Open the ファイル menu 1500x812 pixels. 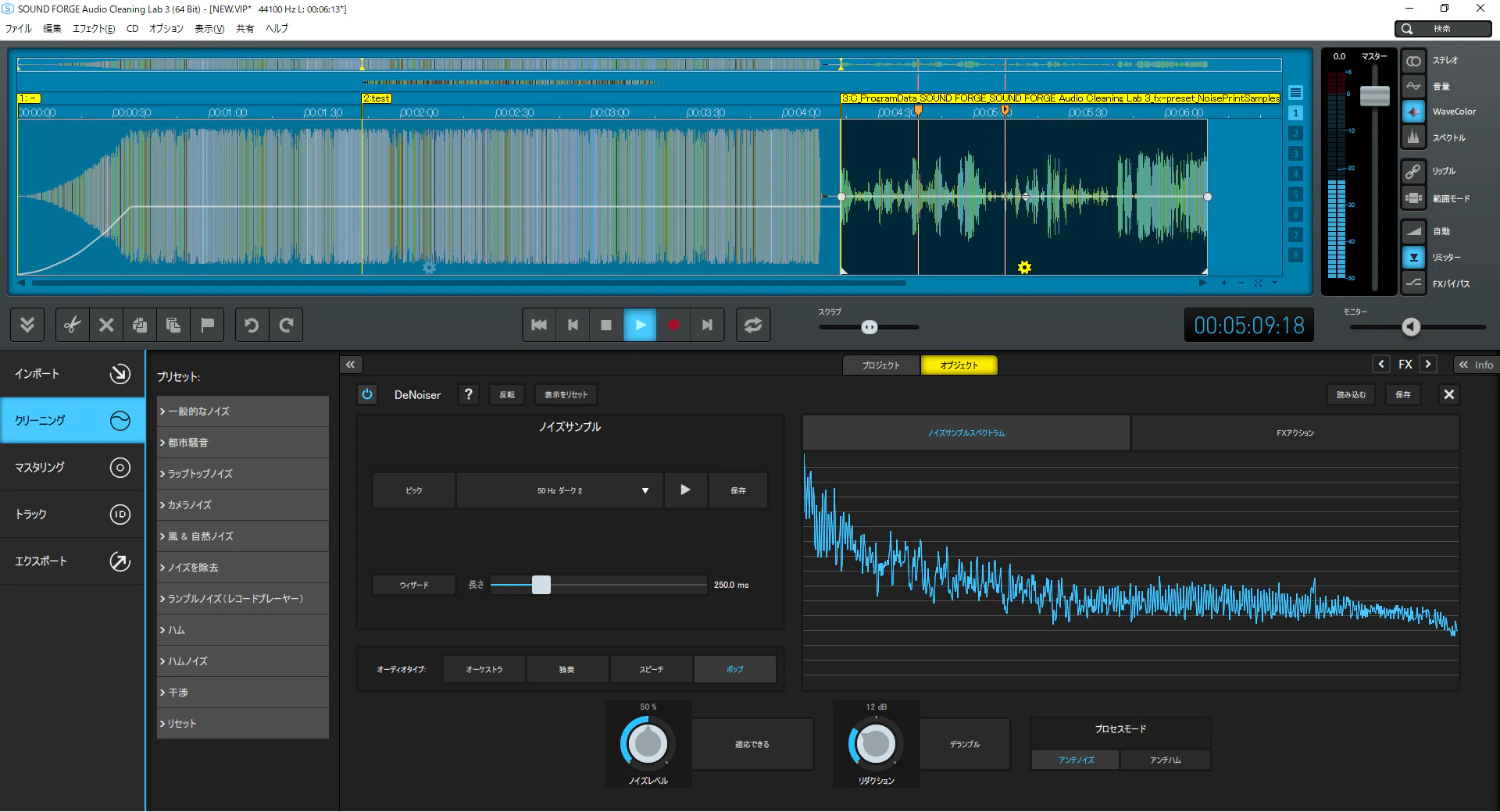[19, 29]
